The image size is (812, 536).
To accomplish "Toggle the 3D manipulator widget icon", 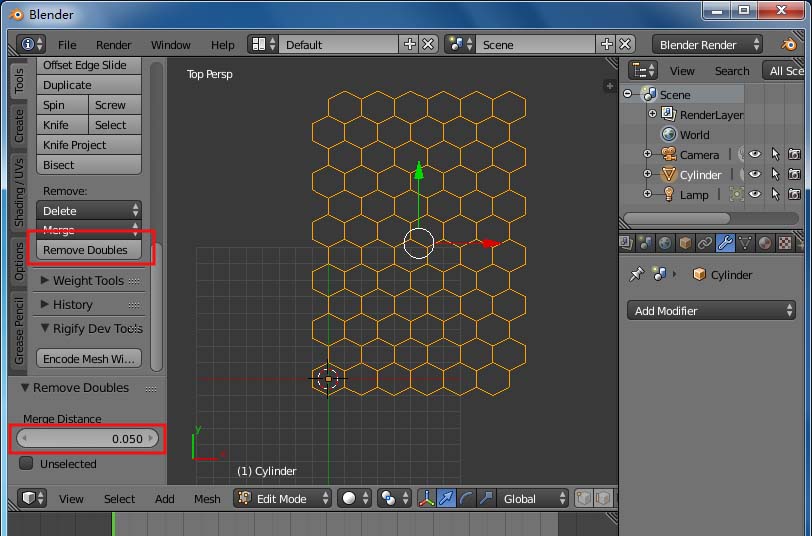I will coord(426,499).
